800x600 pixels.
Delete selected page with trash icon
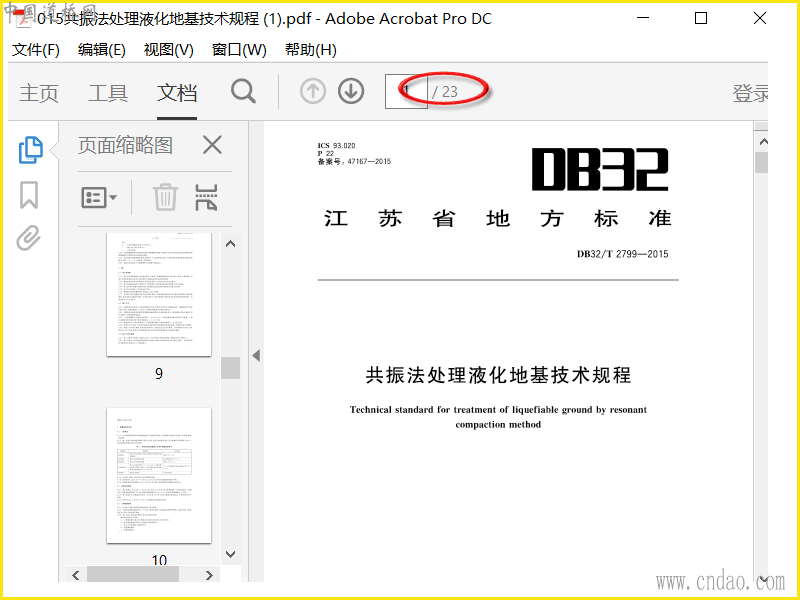coord(165,197)
